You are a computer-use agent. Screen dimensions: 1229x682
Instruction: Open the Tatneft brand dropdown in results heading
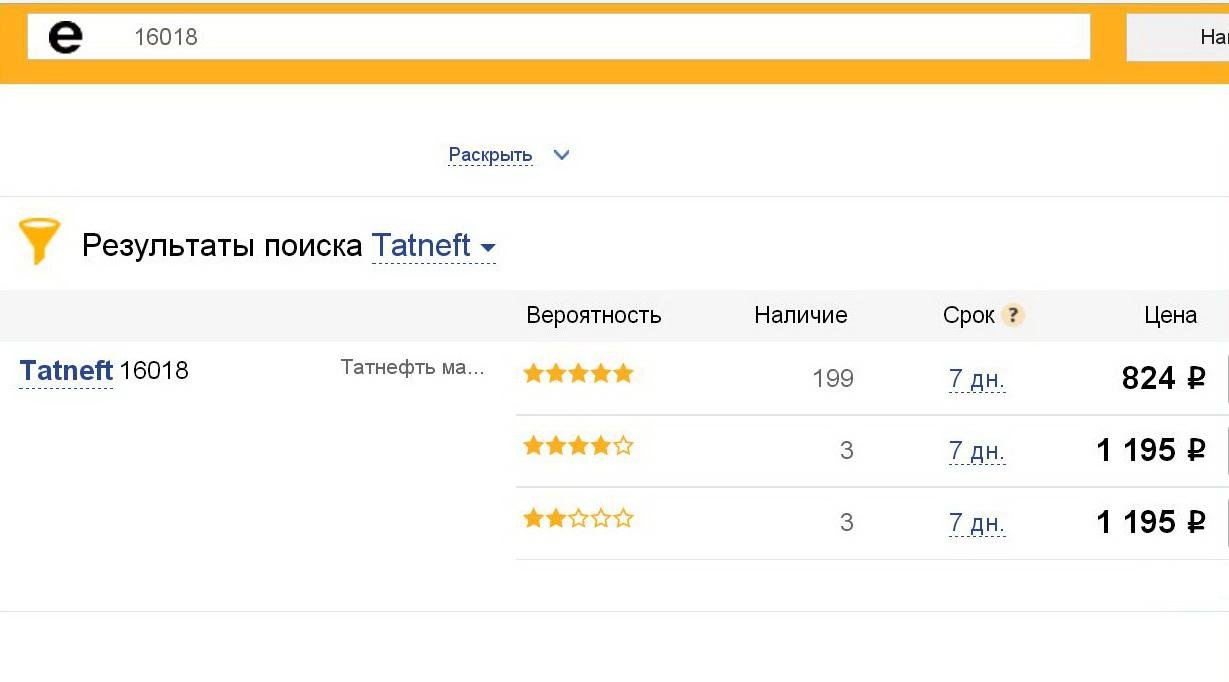pos(434,245)
